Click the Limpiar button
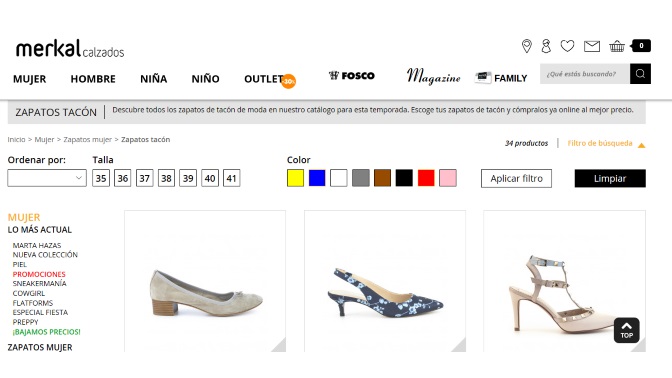Screen dimensions: 672x378 [610, 178]
